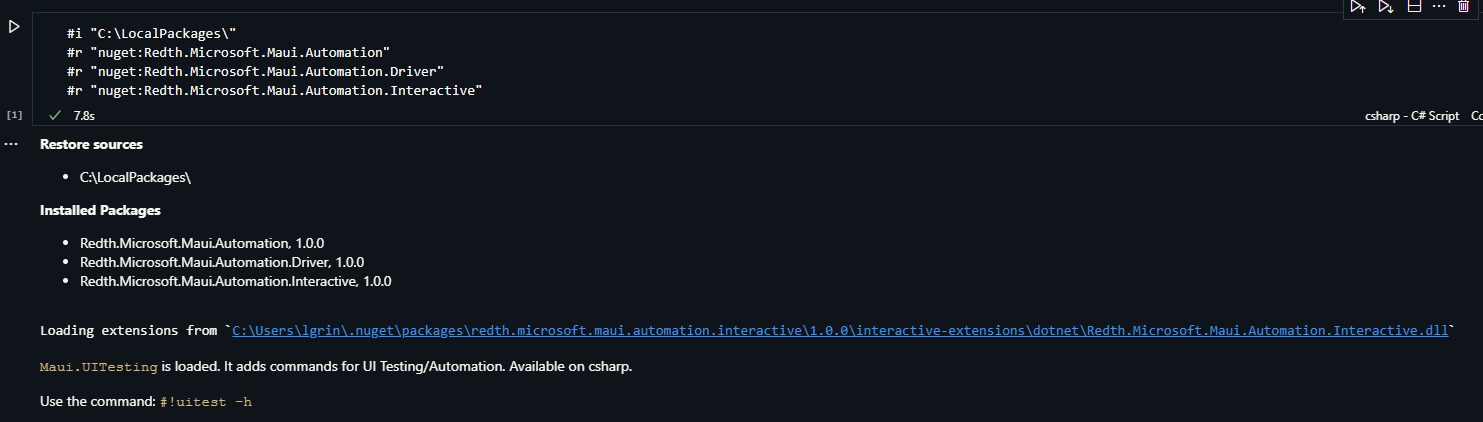1483x422 pixels.
Task: Click the Installed Packages heading
Action: click(100, 210)
